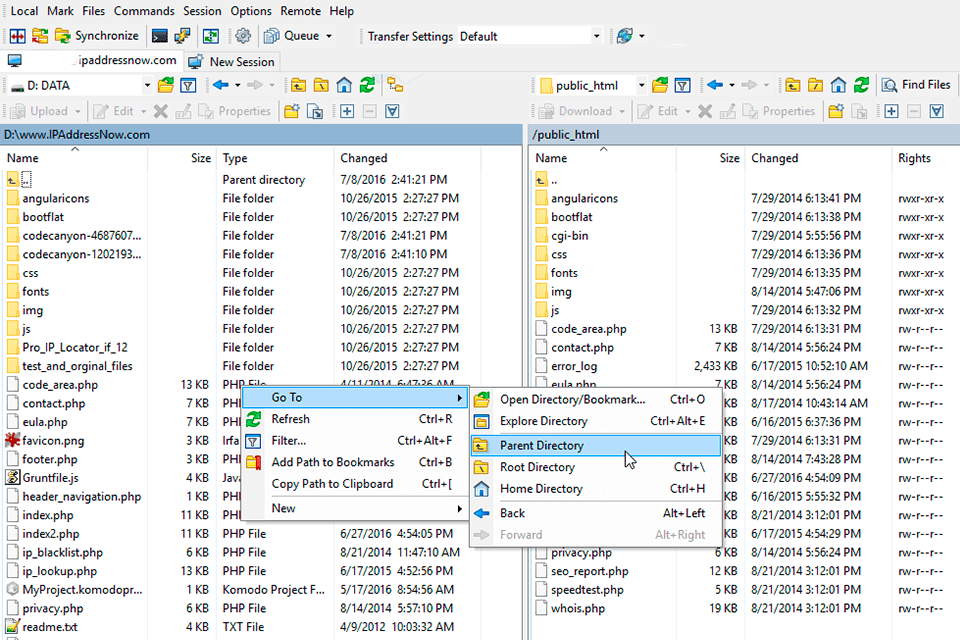Select Filter... in the context menu

pyautogui.click(x=355, y=440)
